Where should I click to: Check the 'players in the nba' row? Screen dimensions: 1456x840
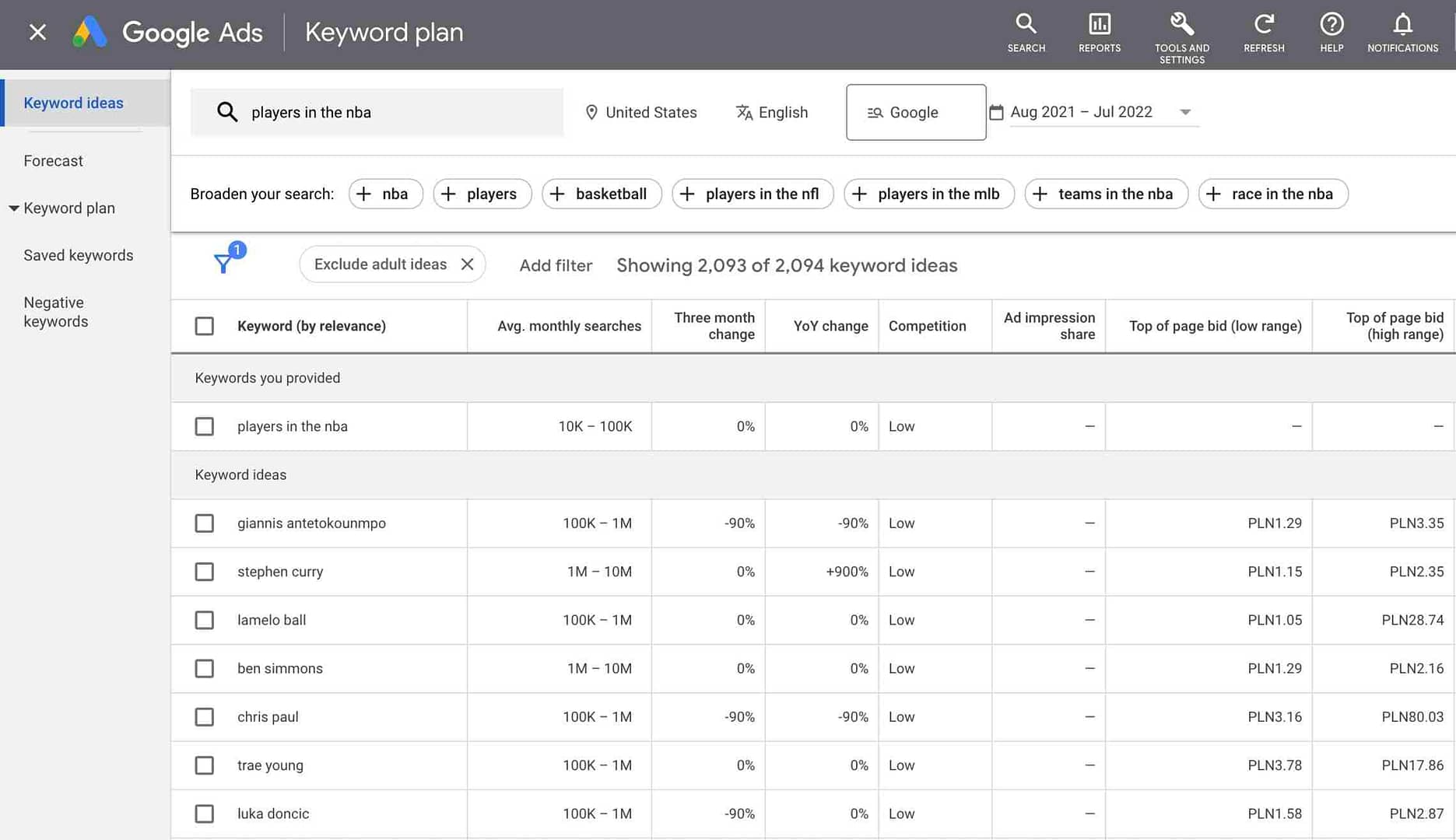click(x=204, y=426)
